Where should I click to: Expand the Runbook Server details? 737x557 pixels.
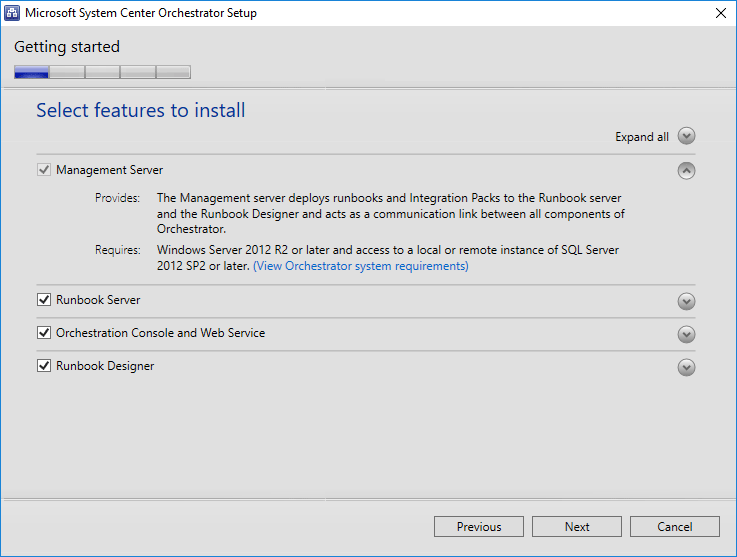[x=686, y=301]
